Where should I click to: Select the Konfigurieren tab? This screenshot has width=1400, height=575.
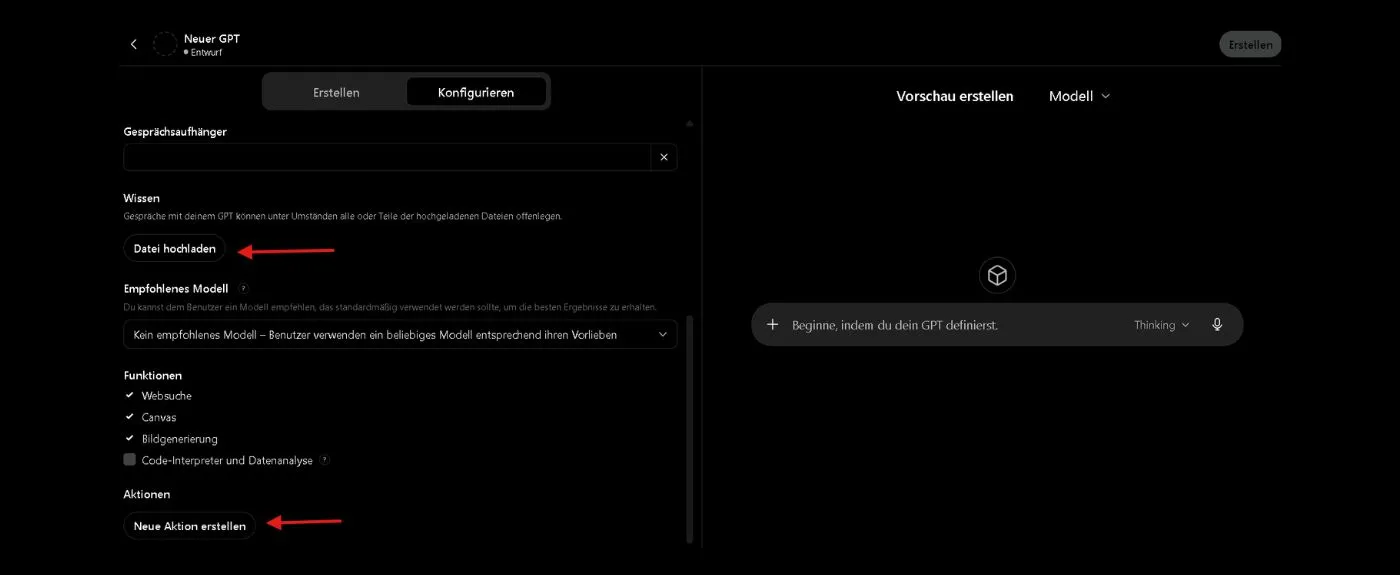pyautogui.click(x=476, y=92)
